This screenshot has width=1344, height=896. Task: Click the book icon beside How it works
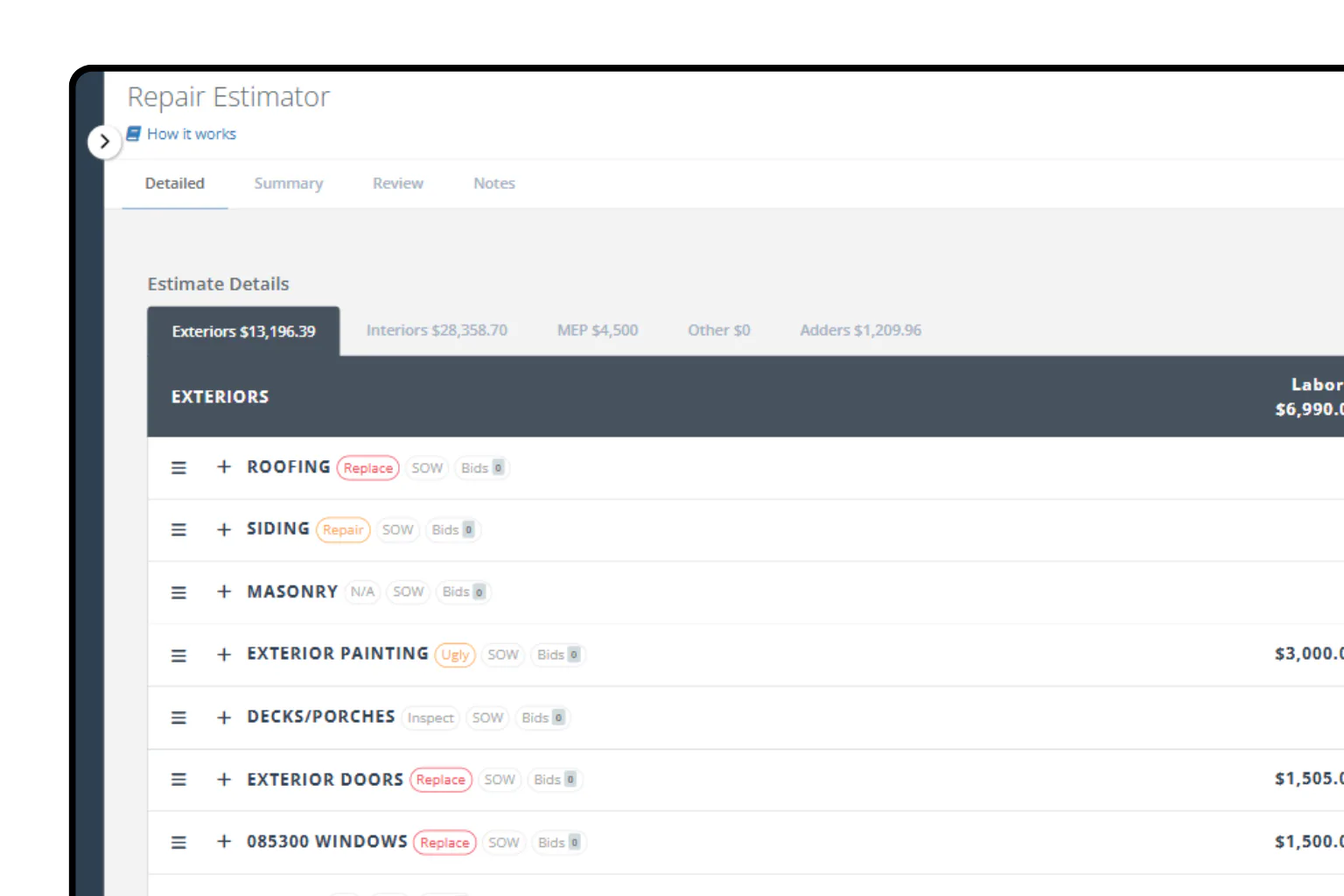pos(134,134)
